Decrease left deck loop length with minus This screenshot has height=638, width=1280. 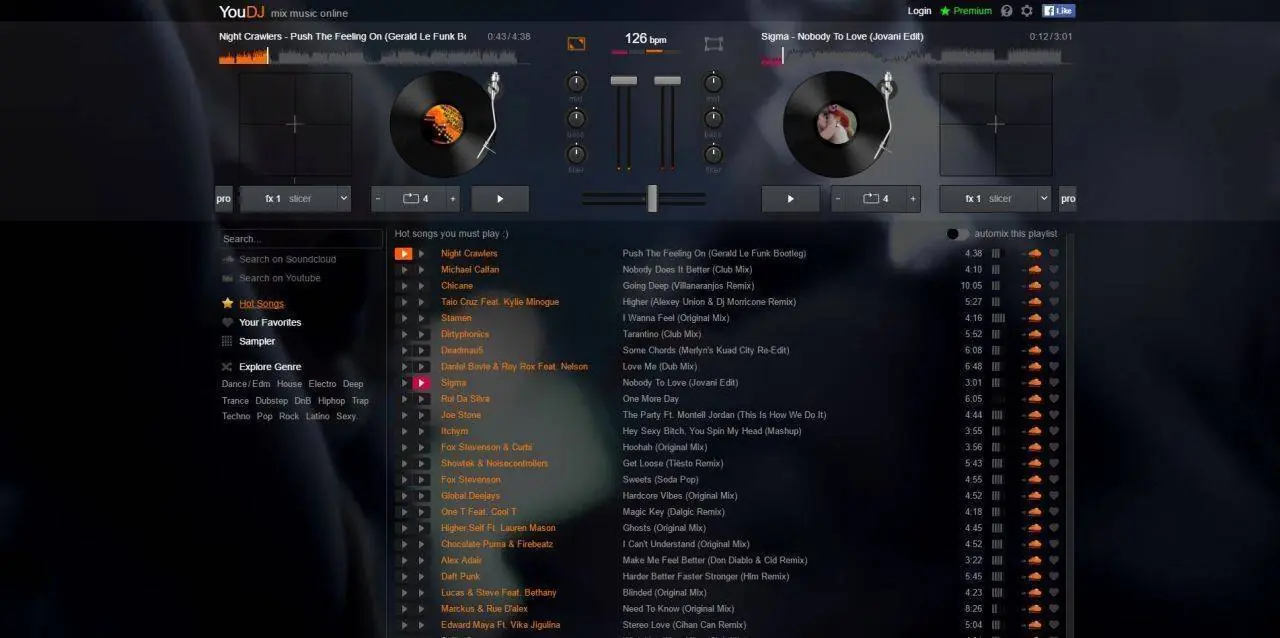(378, 199)
